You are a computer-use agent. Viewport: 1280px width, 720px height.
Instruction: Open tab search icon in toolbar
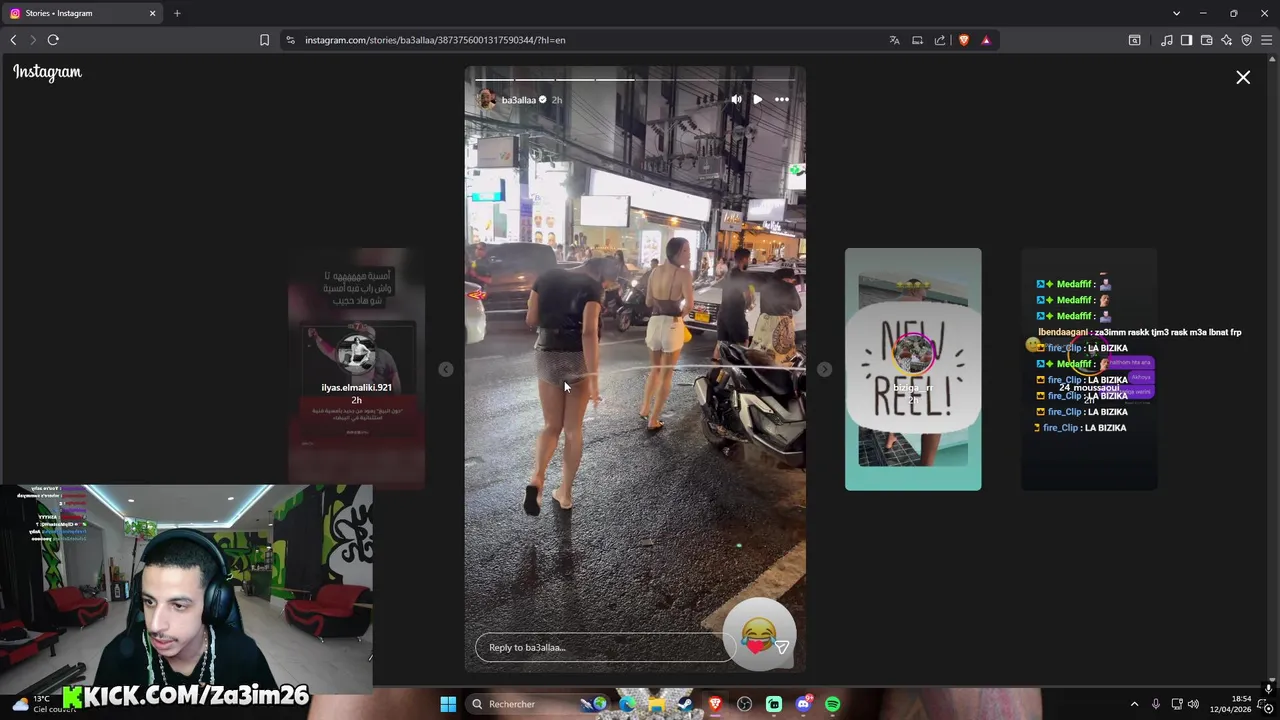click(1134, 40)
